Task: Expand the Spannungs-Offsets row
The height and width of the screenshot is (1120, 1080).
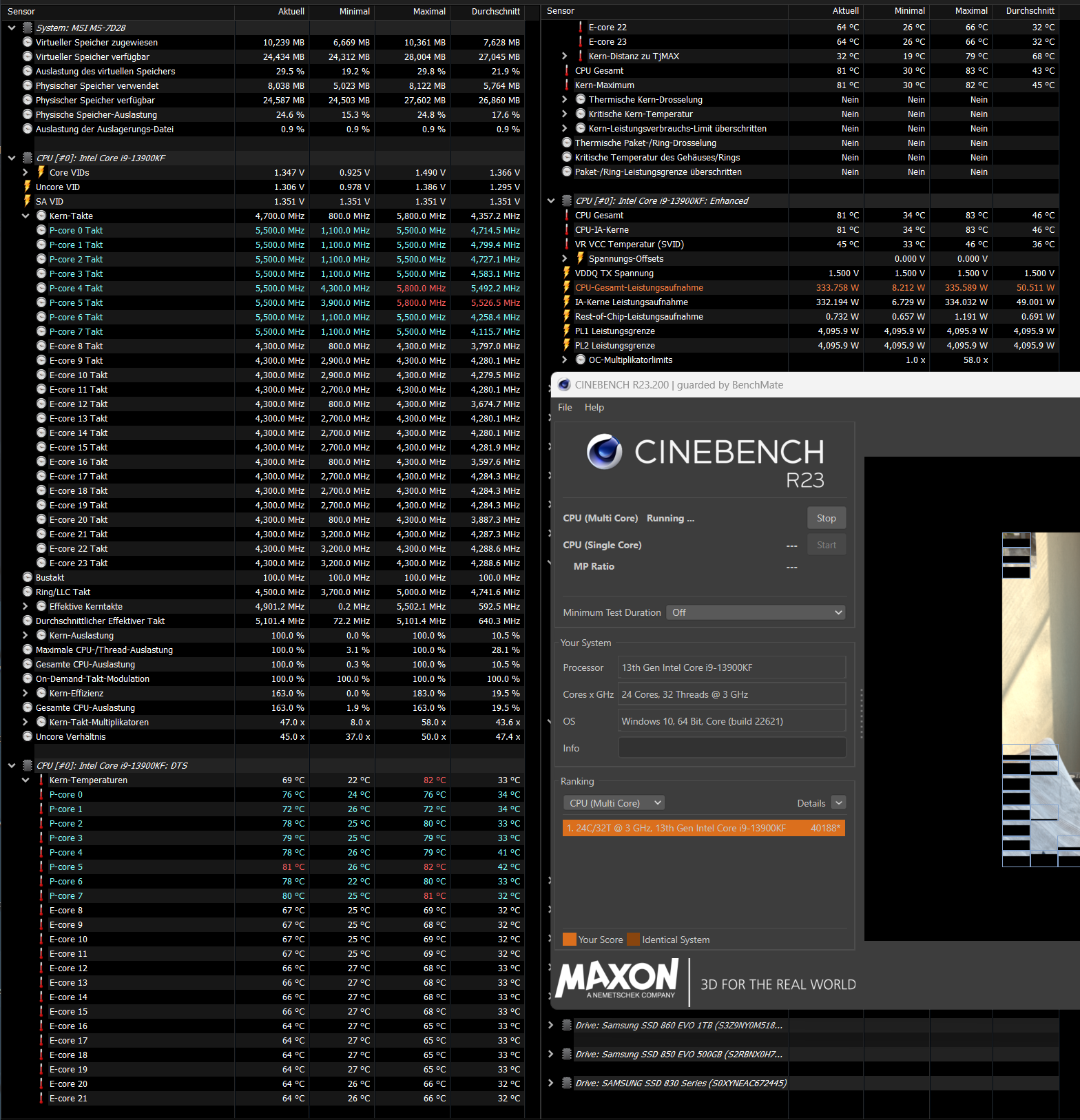Action: 565,258
